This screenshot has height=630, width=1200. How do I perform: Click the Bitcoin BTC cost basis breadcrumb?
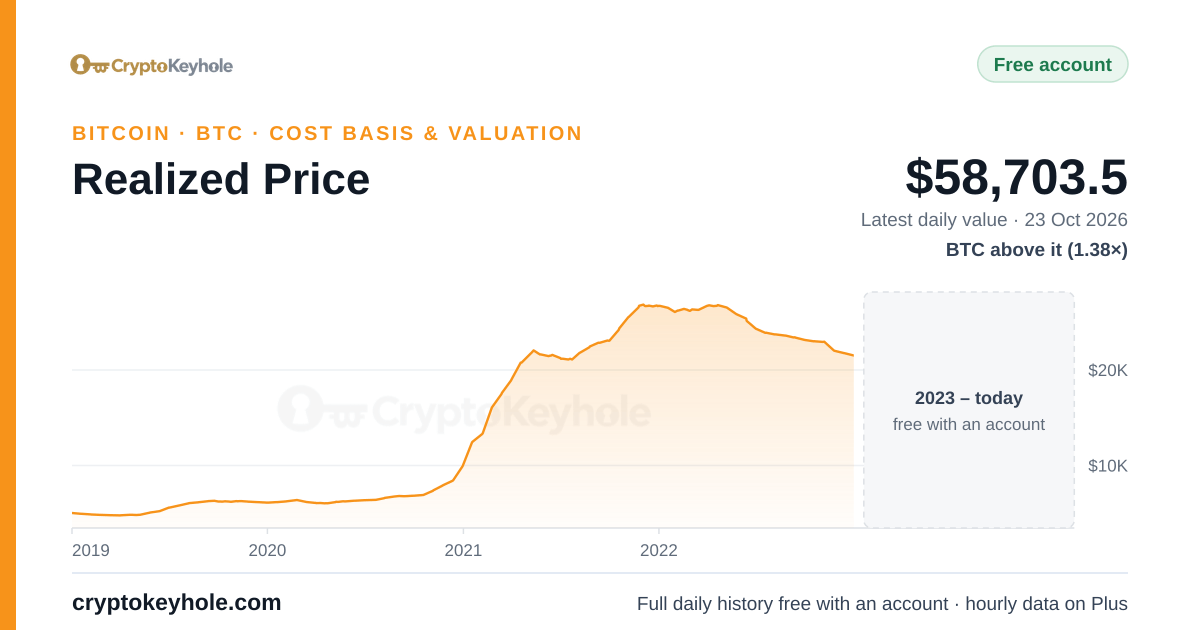(x=327, y=133)
